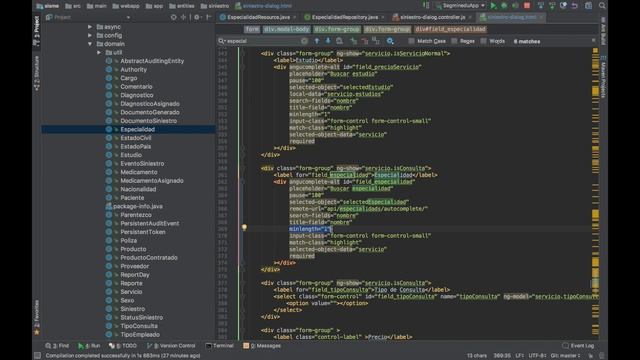Switch to the EspecialidadRepository.java tab
The width and height of the screenshot is (640, 360).
pyautogui.click(x=344, y=17)
